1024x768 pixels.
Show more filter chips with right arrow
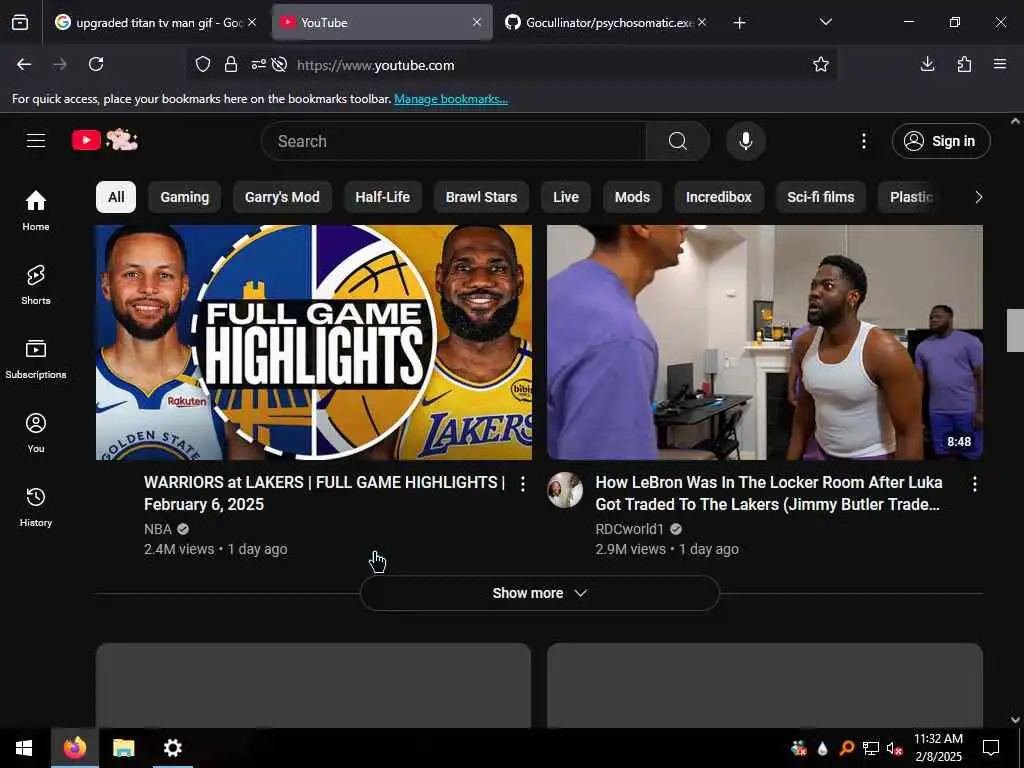[978, 197]
